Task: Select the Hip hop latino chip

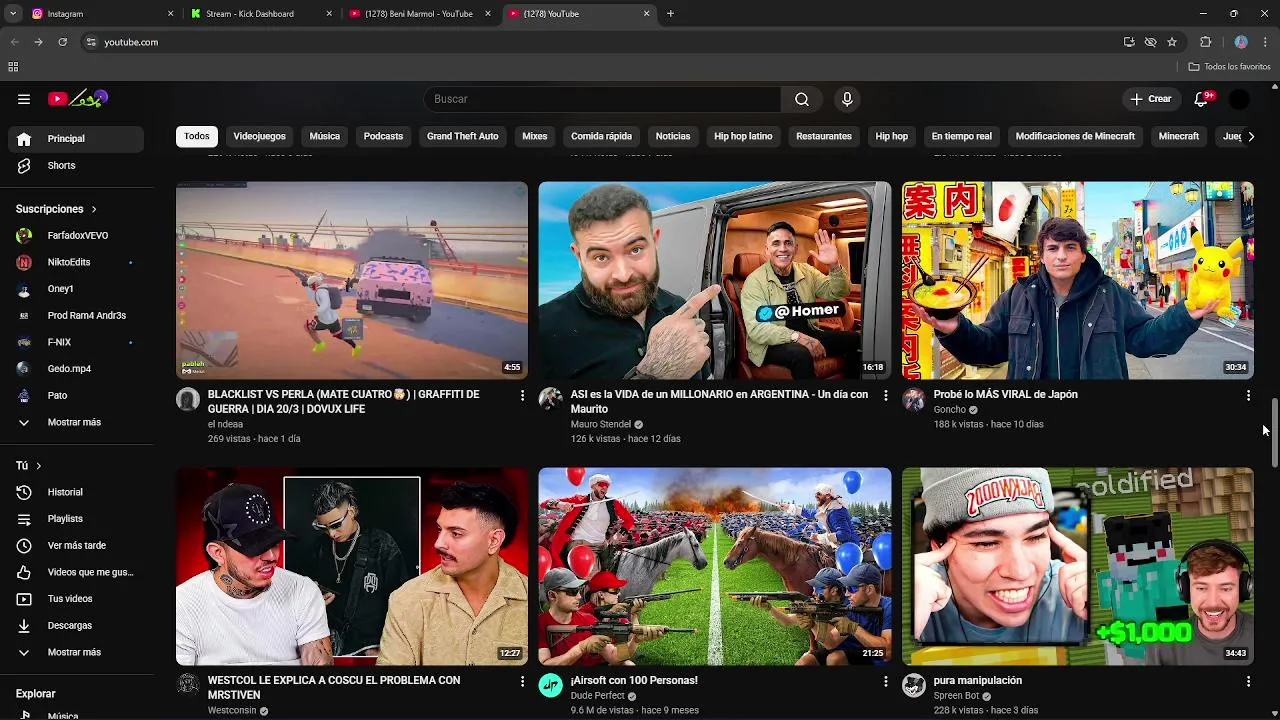Action: [743, 136]
